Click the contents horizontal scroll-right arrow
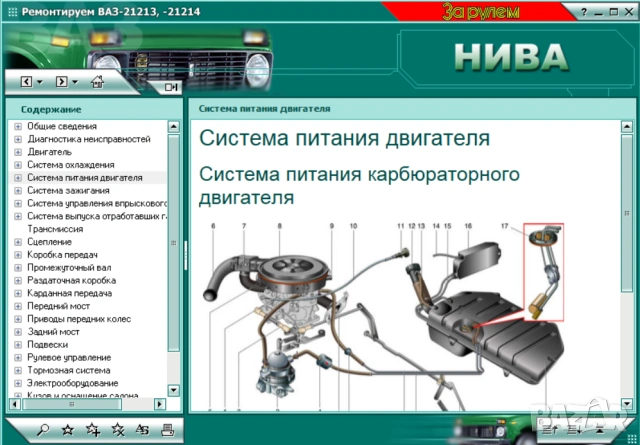This screenshot has width=640, height=445. point(160,404)
